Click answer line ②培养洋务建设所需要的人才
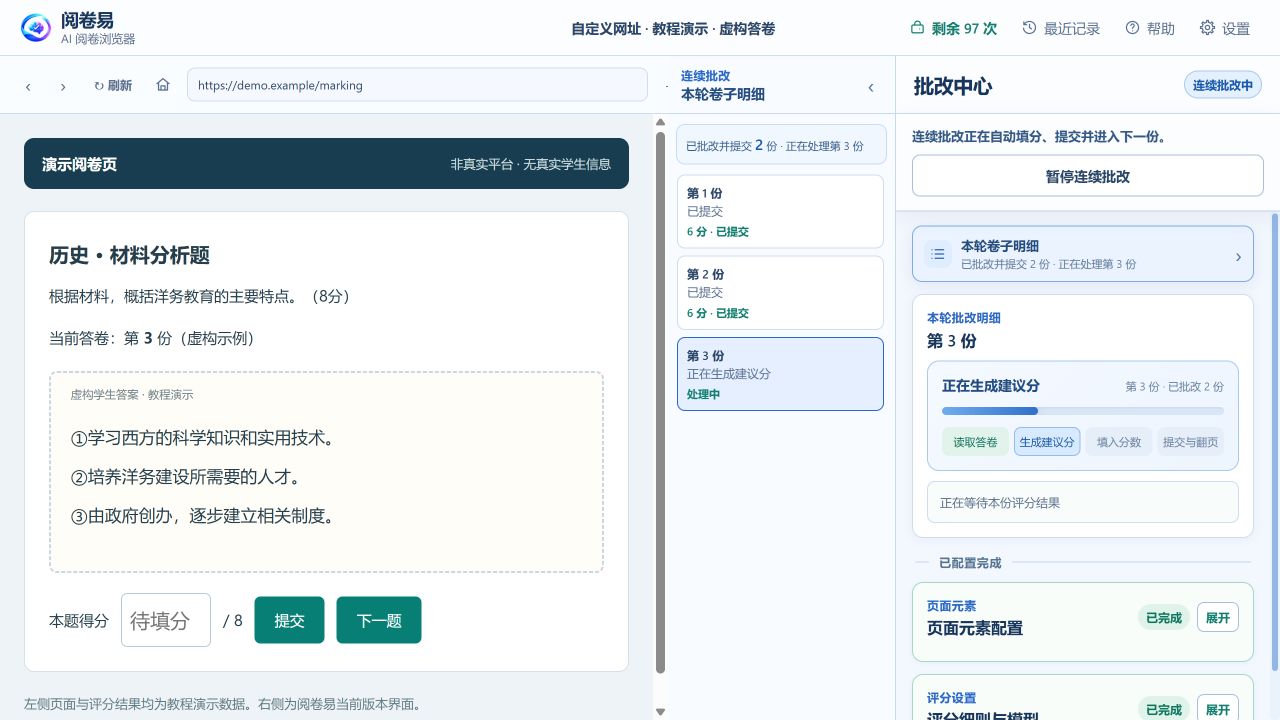The image size is (1280, 720). pyautogui.click(x=185, y=477)
